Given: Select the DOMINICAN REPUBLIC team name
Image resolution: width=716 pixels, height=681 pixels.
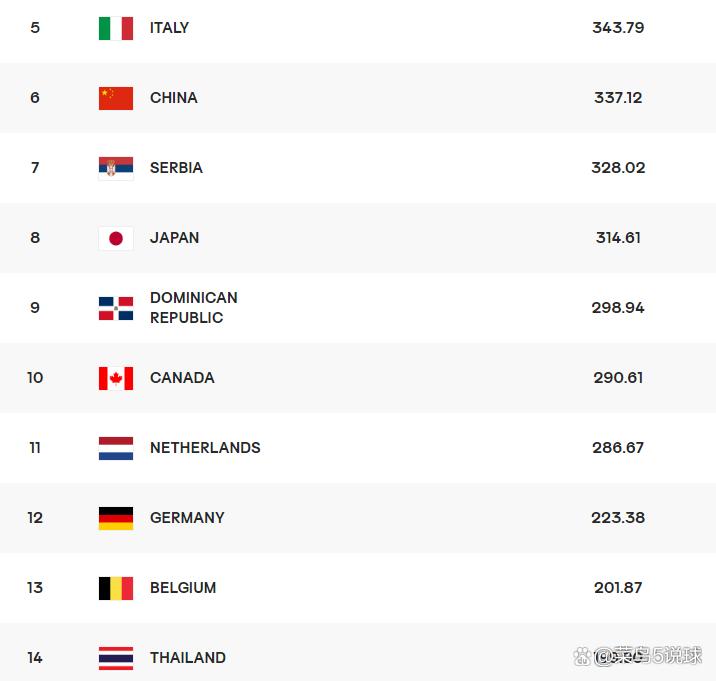Looking at the screenshot, I should pos(194,307).
